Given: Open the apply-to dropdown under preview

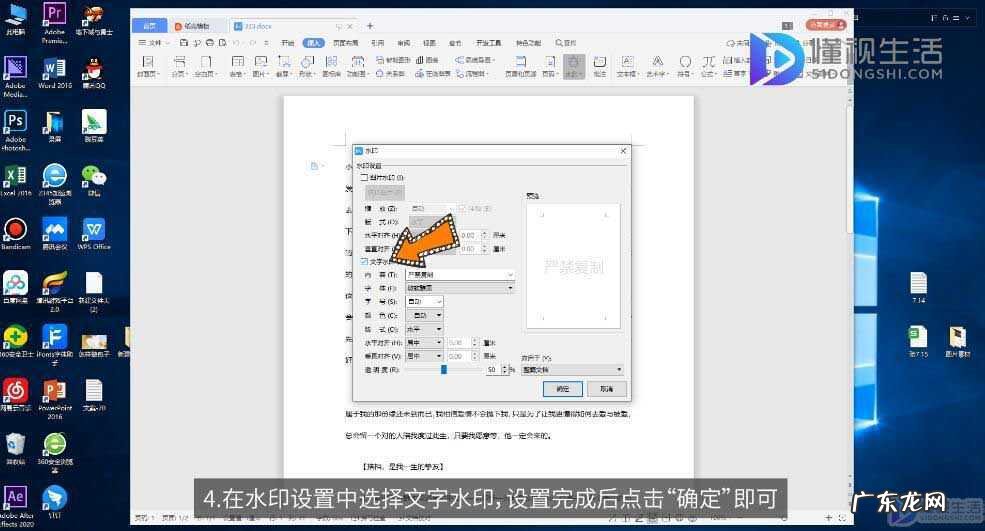Looking at the screenshot, I should [619, 369].
